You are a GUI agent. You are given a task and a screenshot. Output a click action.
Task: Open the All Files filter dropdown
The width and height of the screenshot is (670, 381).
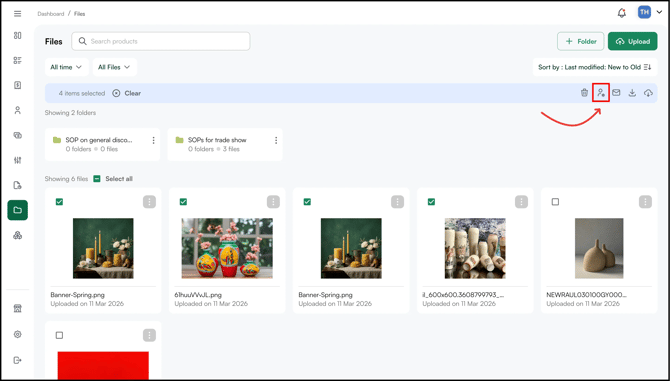pos(115,67)
